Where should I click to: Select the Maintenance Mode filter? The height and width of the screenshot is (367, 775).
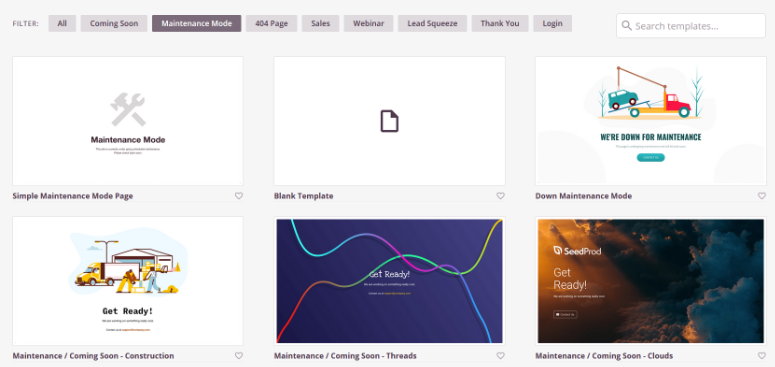[197, 24]
